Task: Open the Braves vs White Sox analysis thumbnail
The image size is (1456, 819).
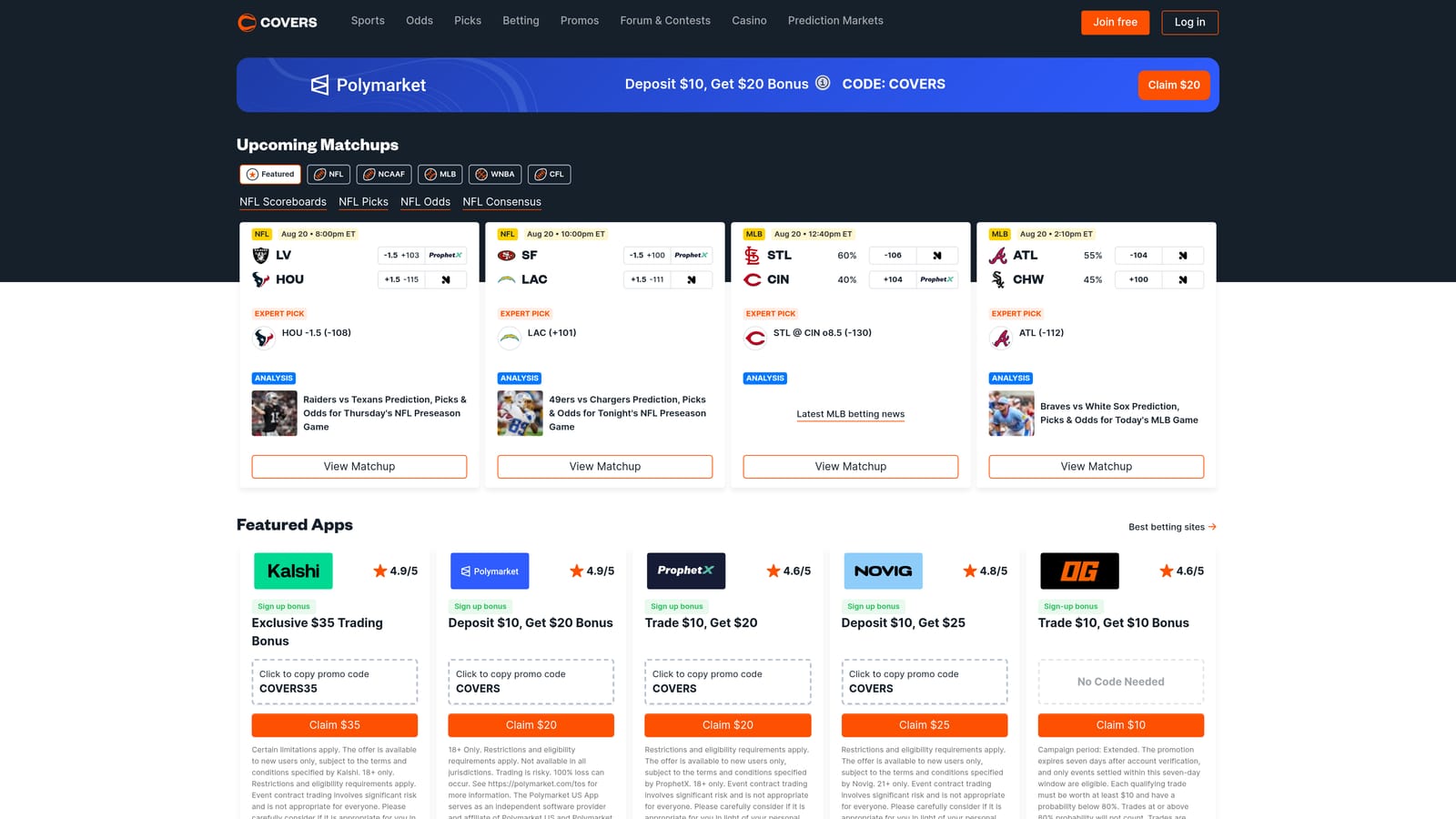Action: pyautogui.click(x=1012, y=413)
